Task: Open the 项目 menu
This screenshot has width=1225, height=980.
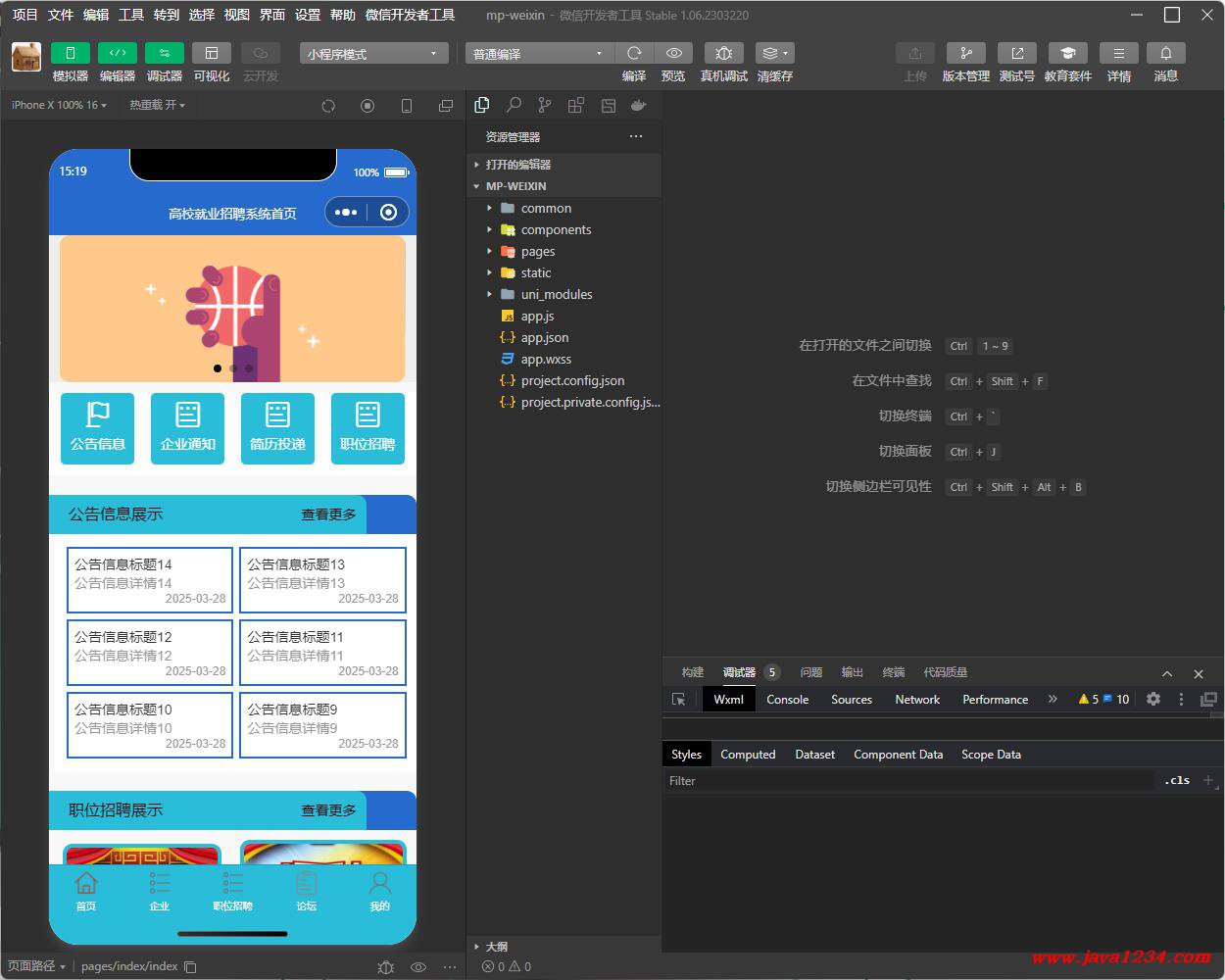Action: tap(24, 15)
